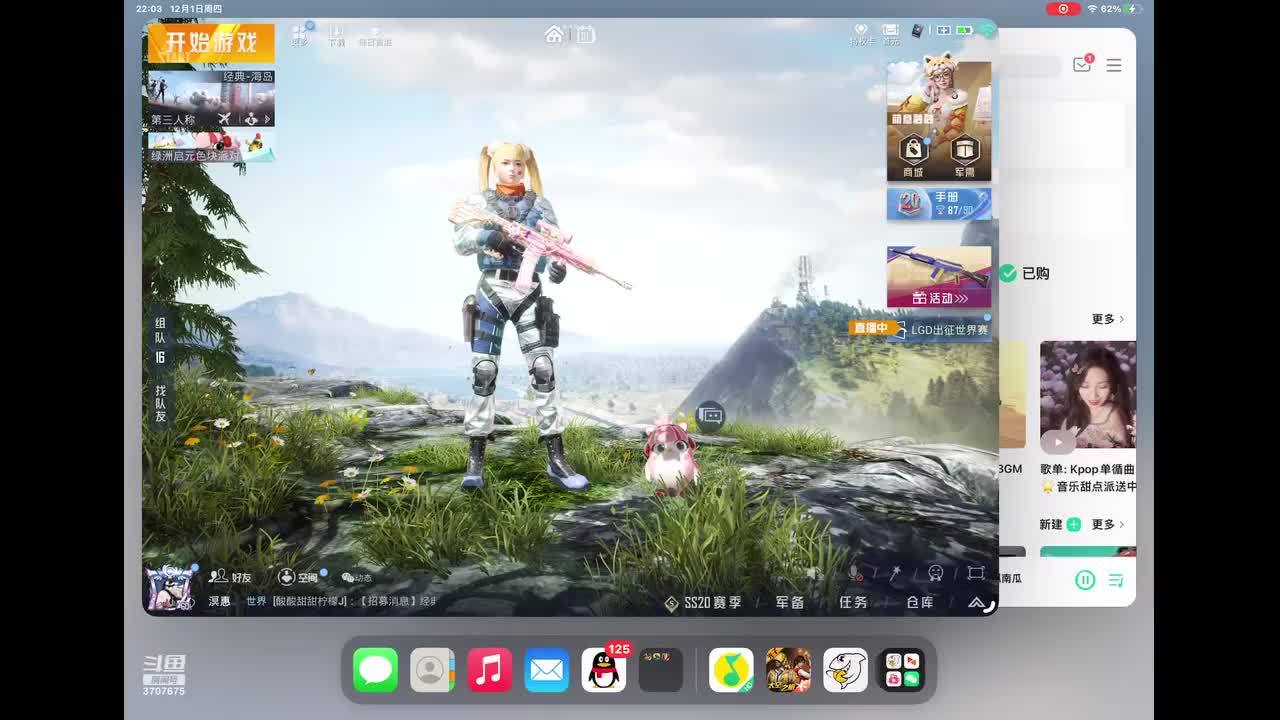Open the 任务 missions tab
The width and height of the screenshot is (1280, 720).
(x=853, y=603)
